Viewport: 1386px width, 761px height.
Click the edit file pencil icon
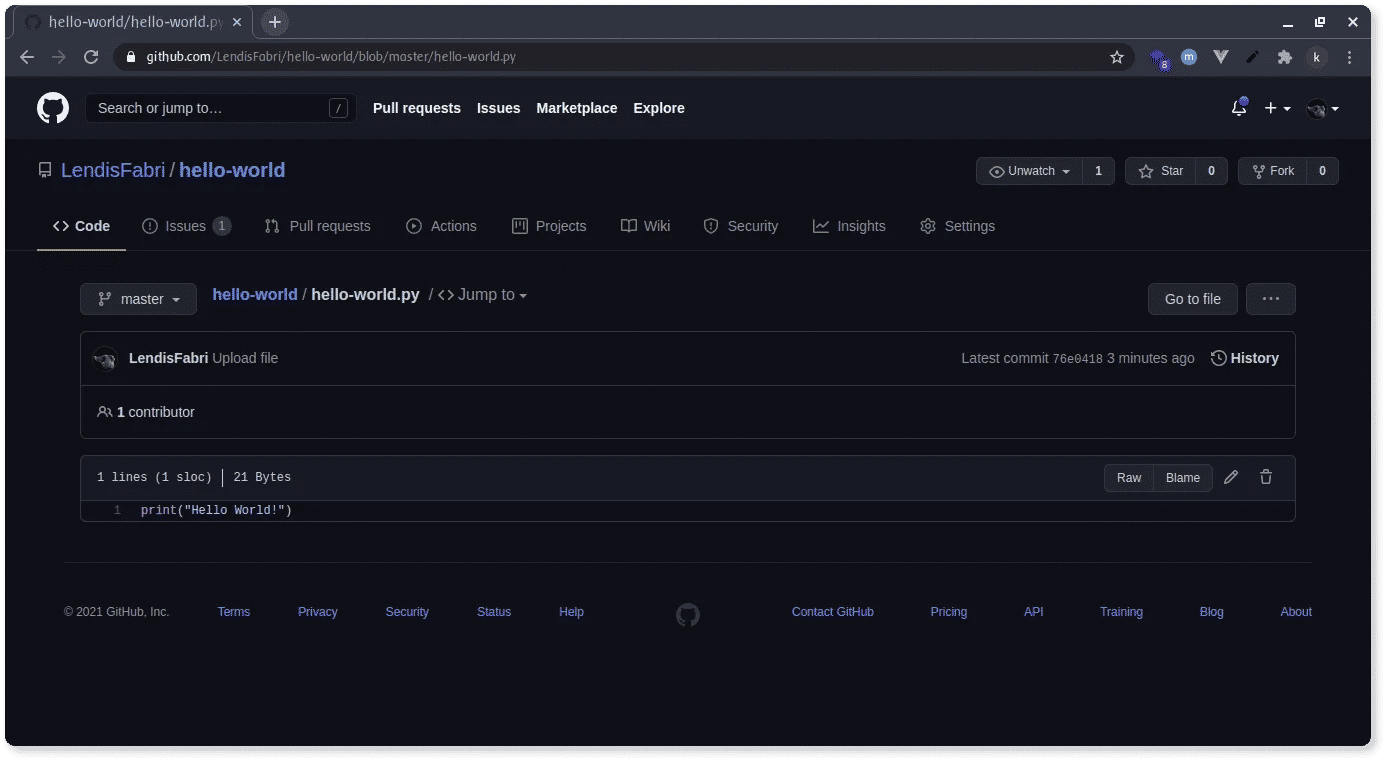point(1231,477)
